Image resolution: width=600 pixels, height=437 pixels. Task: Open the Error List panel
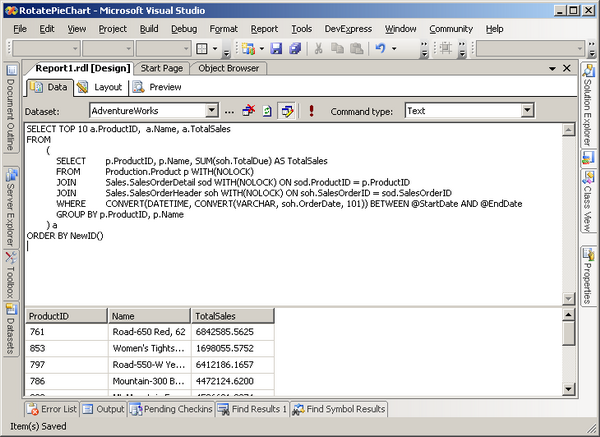tap(52, 409)
